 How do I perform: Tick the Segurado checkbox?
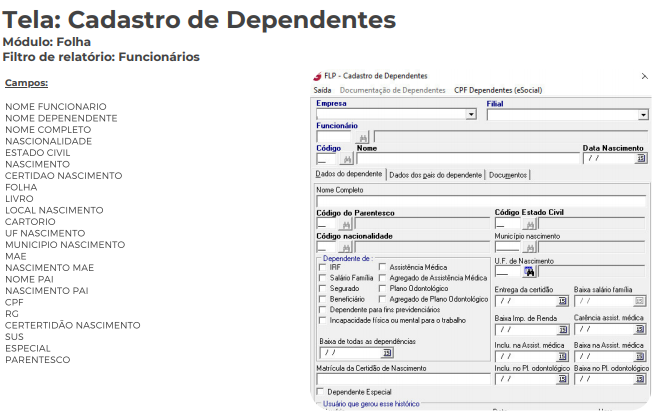(x=323, y=288)
